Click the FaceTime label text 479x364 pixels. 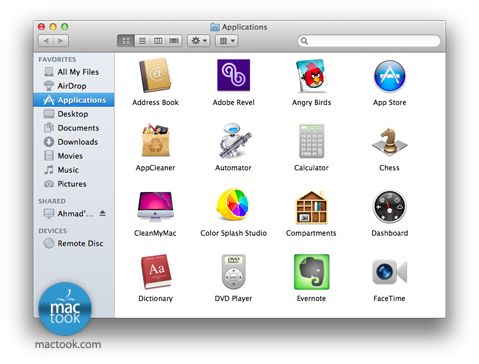389,299
